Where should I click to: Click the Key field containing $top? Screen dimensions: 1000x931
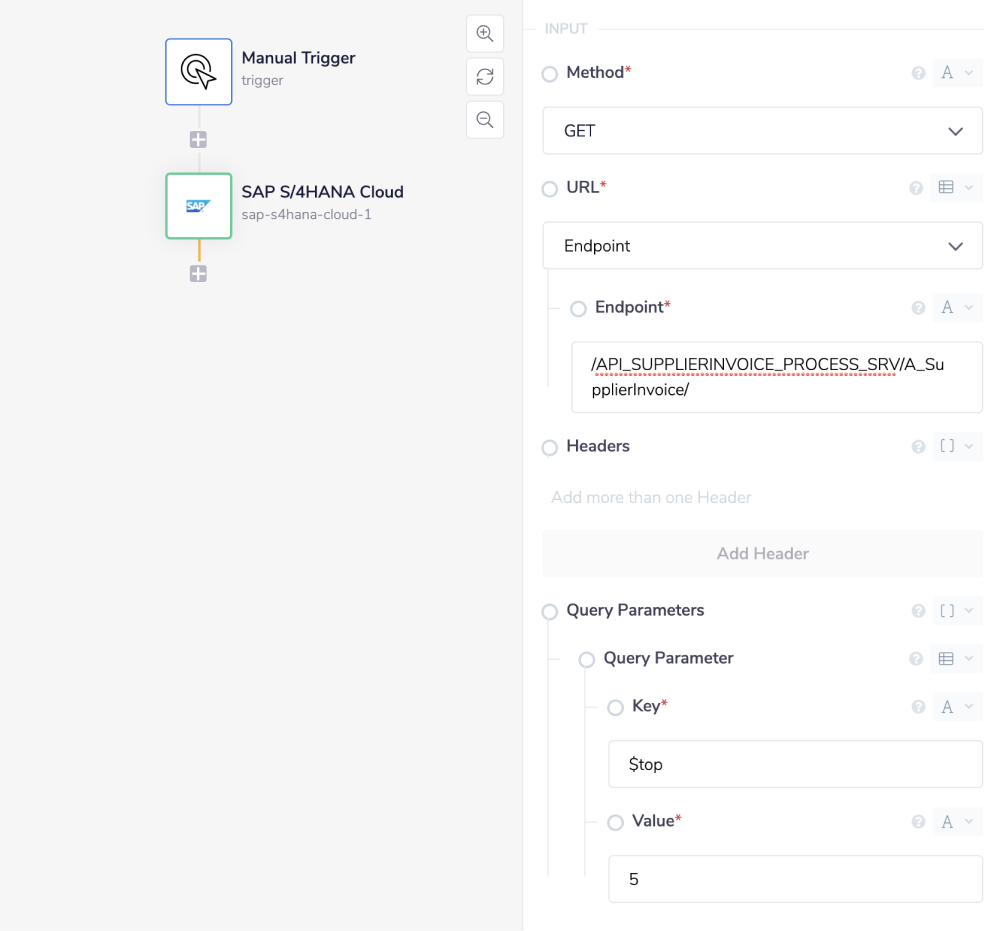pyautogui.click(x=795, y=764)
